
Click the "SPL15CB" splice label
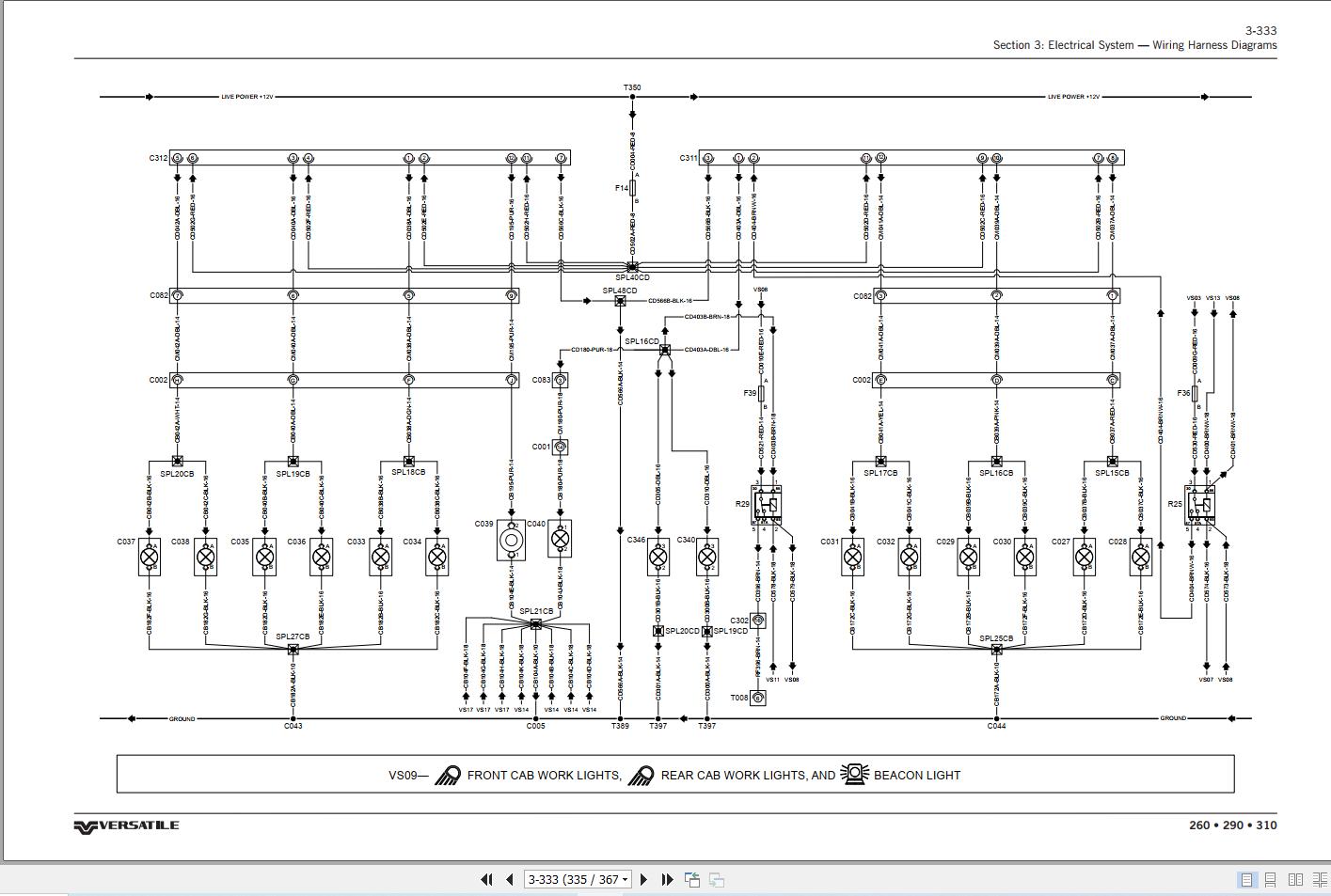coord(1112,473)
